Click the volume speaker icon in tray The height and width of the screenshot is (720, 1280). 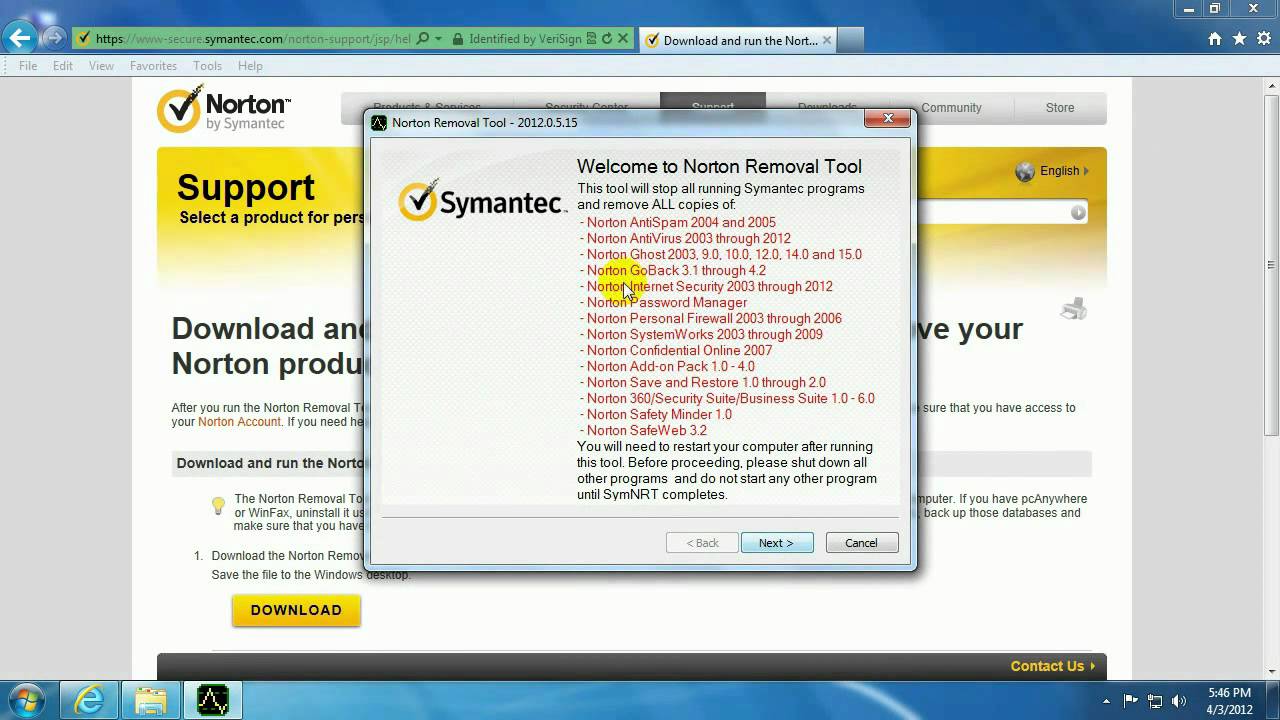click(1179, 701)
